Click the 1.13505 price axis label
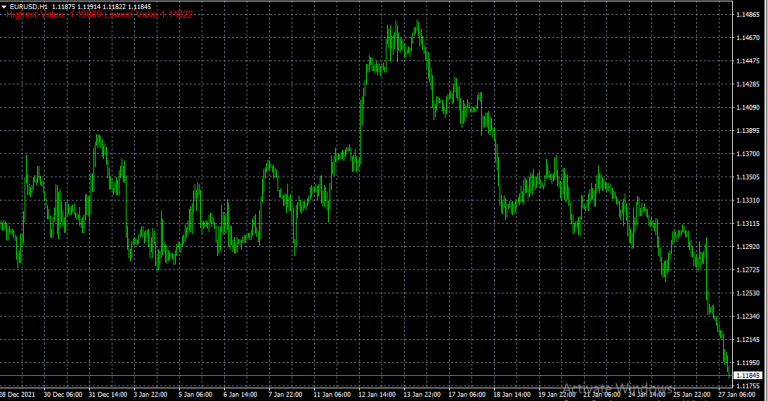The width and height of the screenshot is (768, 401). pos(748,177)
